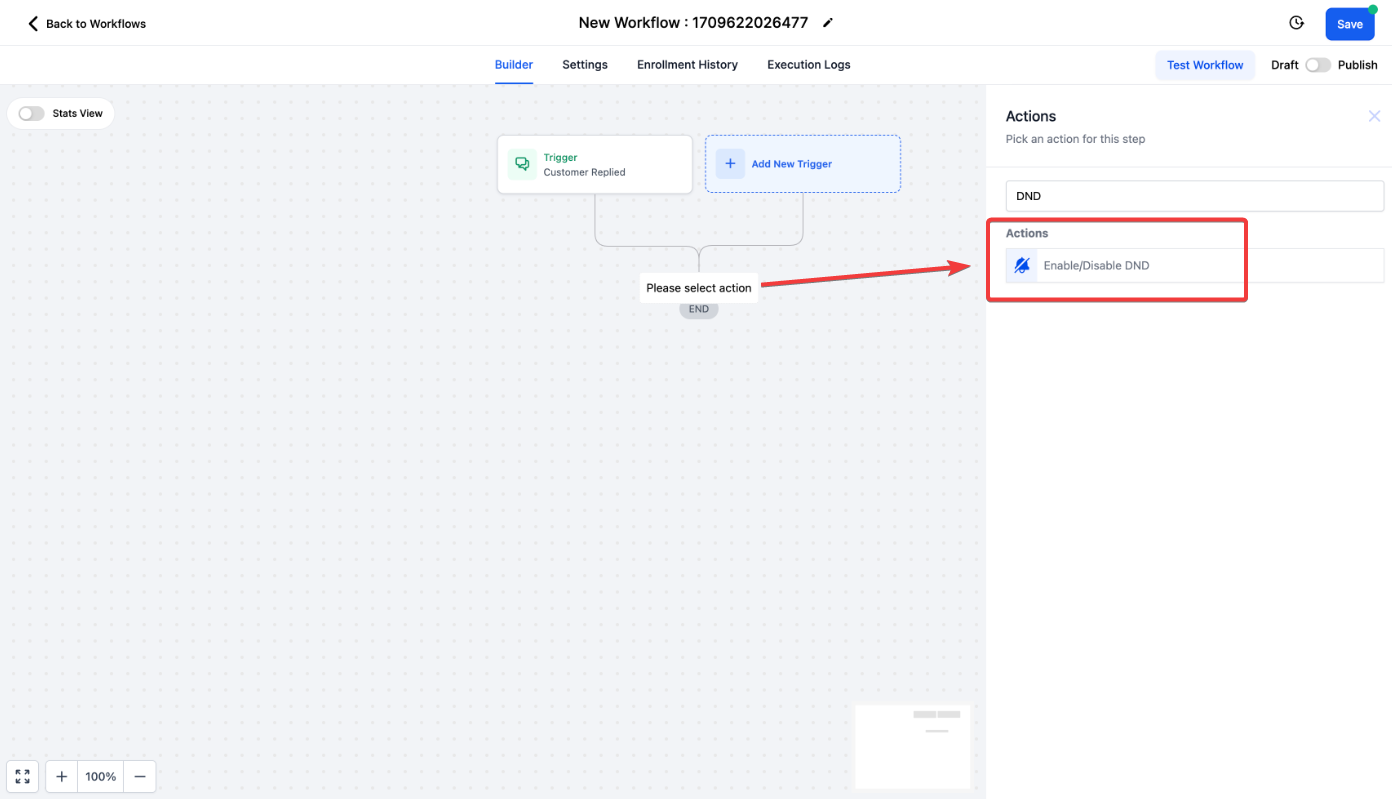This screenshot has width=1392, height=799.
Task: Toggle Draft to Publish switch
Action: click(x=1318, y=65)
